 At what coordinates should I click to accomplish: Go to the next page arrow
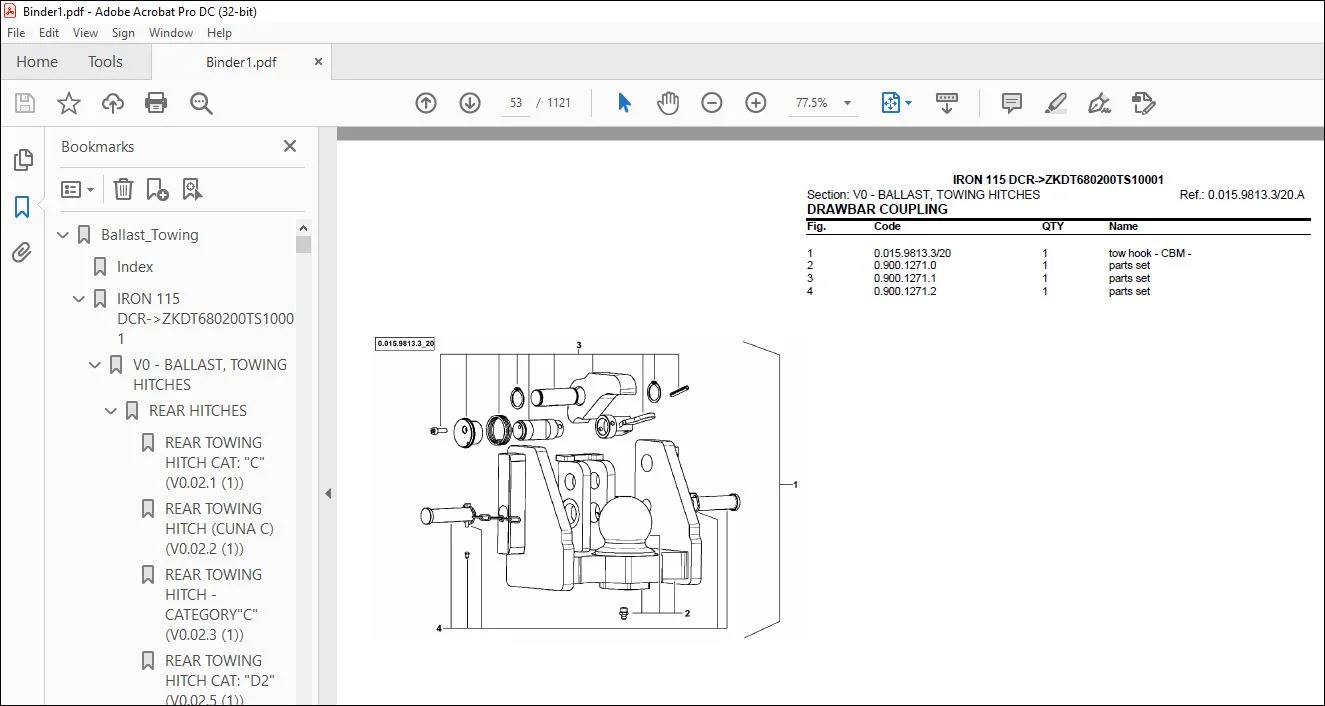tap(470, 103)
